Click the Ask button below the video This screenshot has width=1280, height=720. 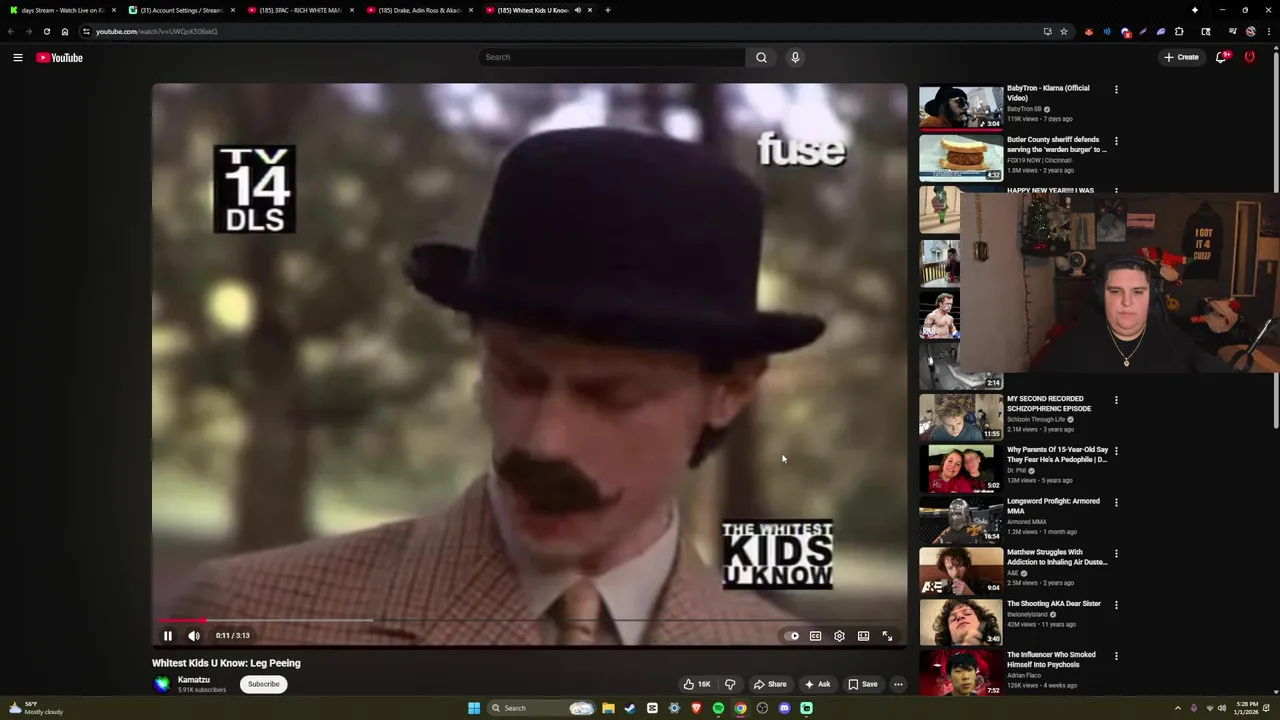point(816,685)
